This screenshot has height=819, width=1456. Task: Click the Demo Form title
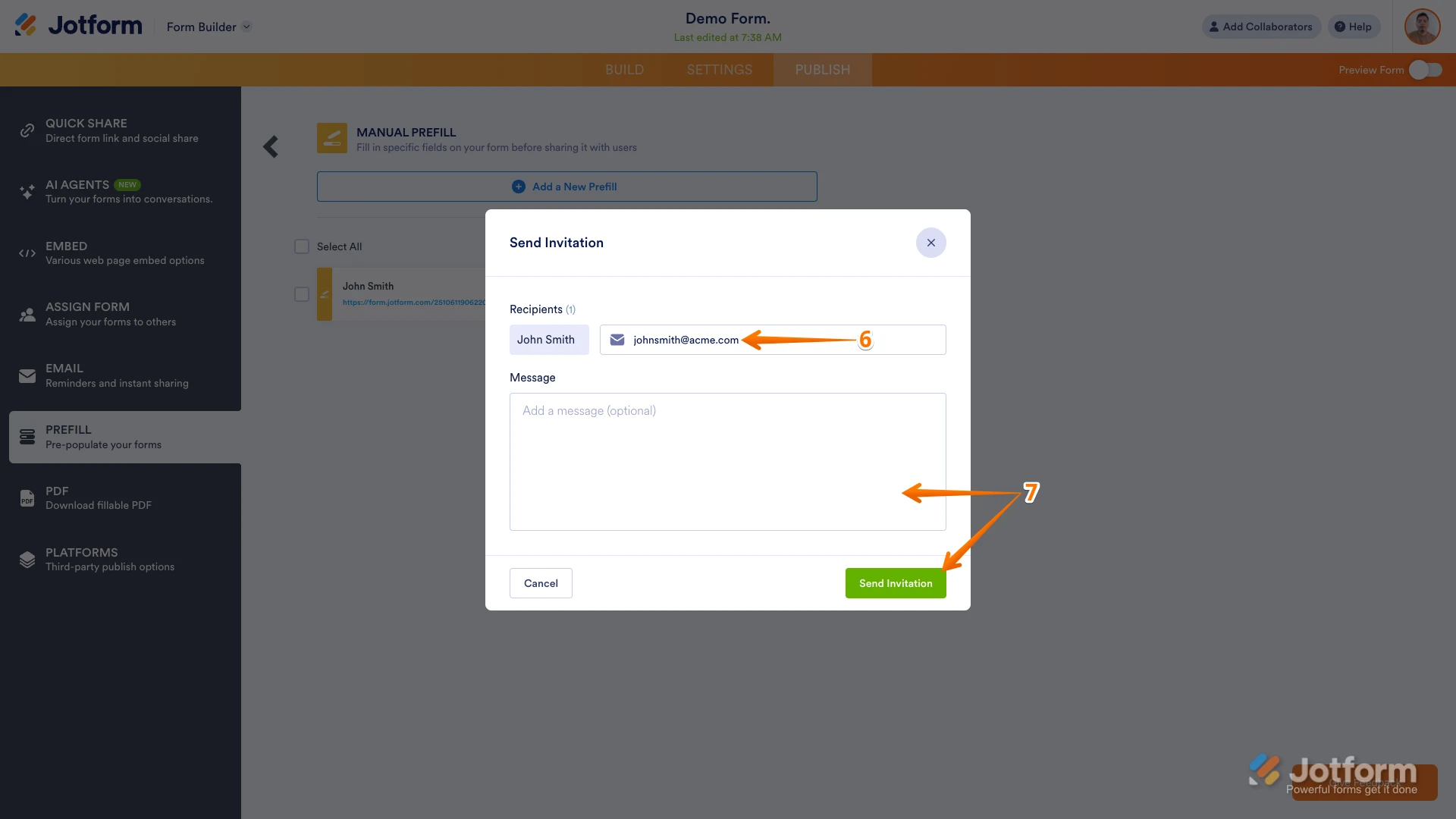pos(728,18)
